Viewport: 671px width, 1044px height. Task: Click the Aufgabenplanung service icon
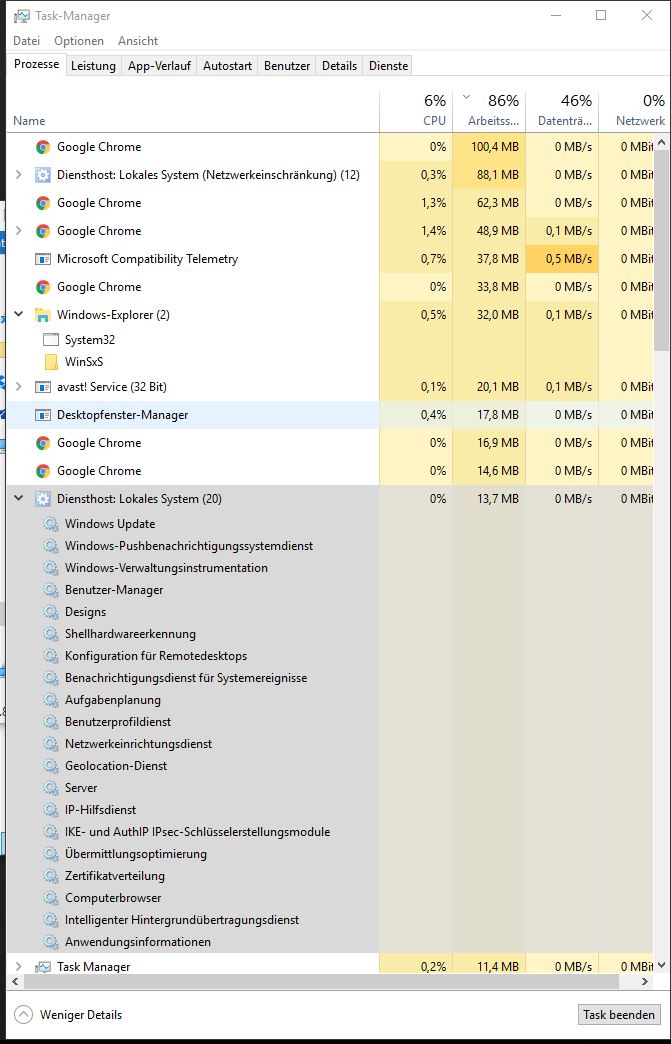click(51, 700)
